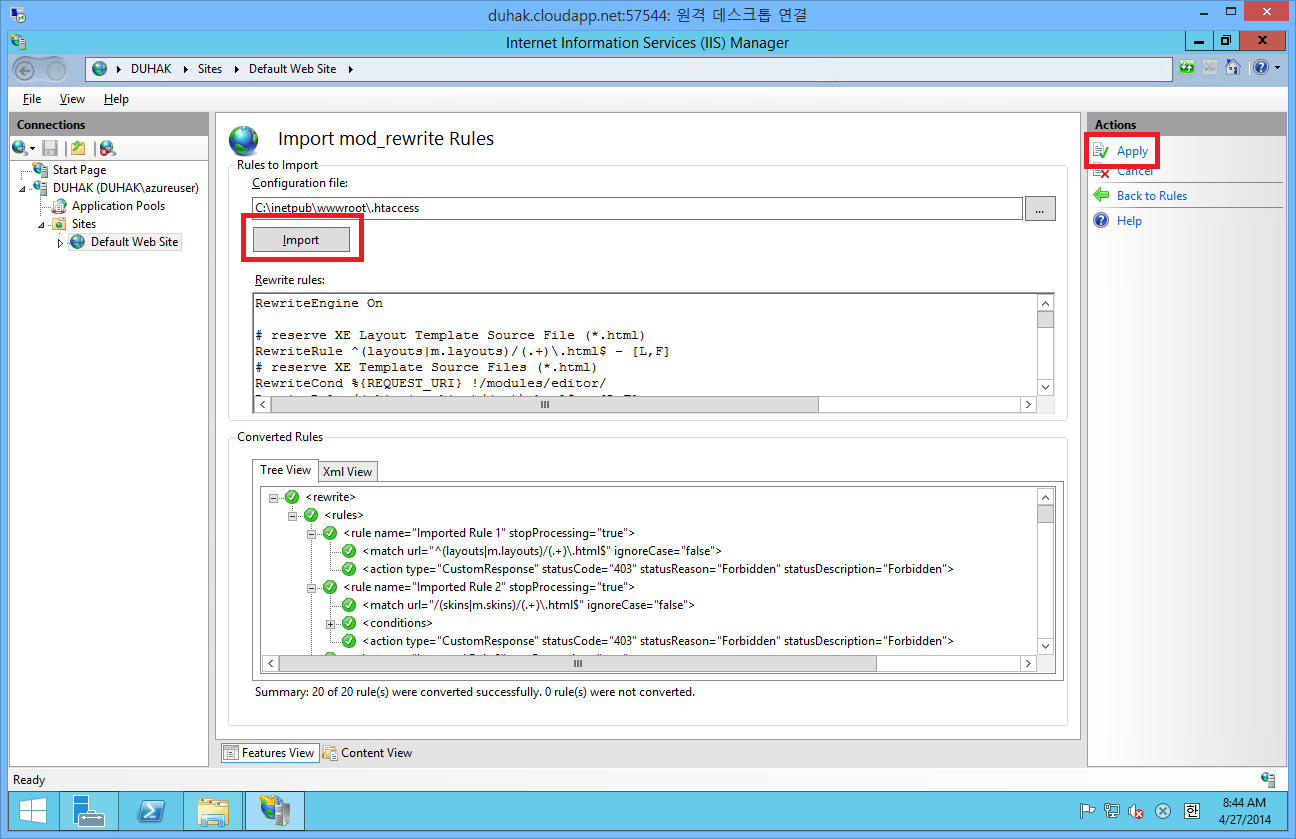Select the Imported Rule 1 rule row

click(x=489, y=533)
